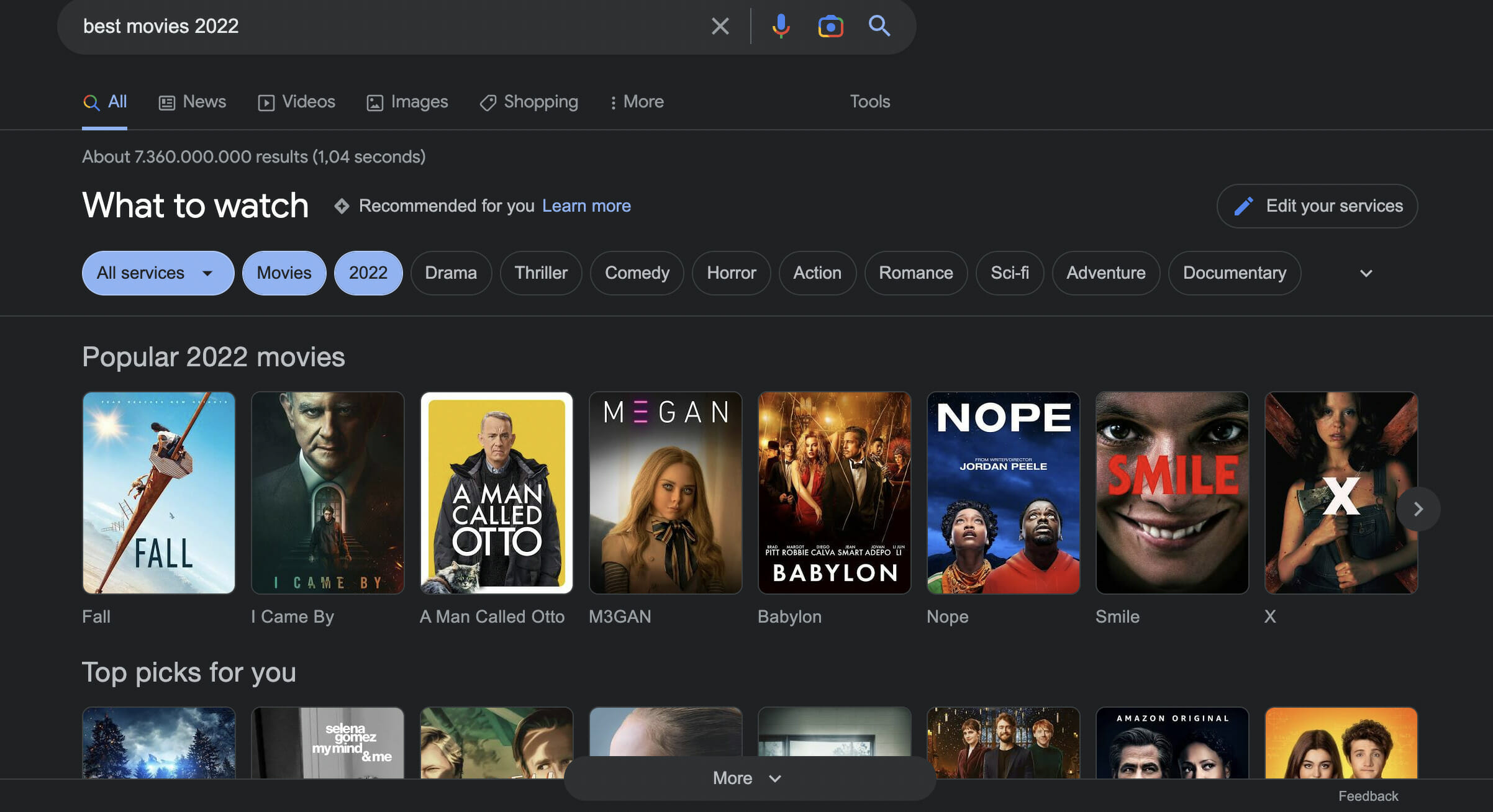
Task: Open the Babylon movie poster
Action: [835, 492]
